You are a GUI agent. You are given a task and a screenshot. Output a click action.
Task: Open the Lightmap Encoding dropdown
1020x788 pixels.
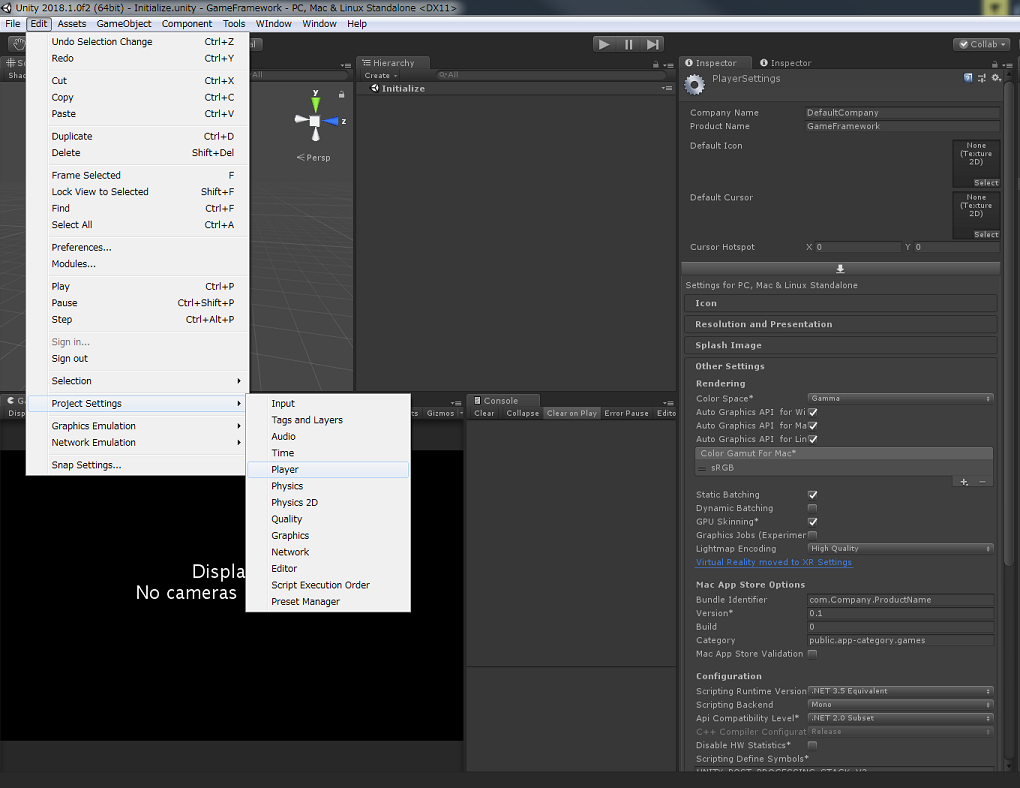pyautogui.click(x=900, y=549)
